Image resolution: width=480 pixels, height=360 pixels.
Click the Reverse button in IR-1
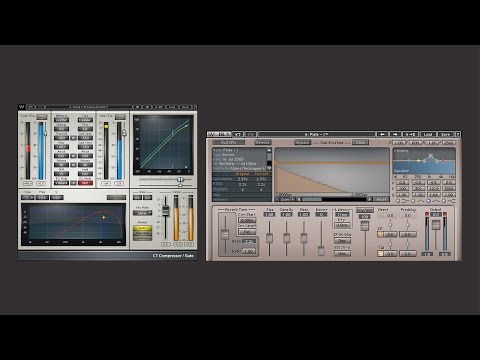click(262, 142)
